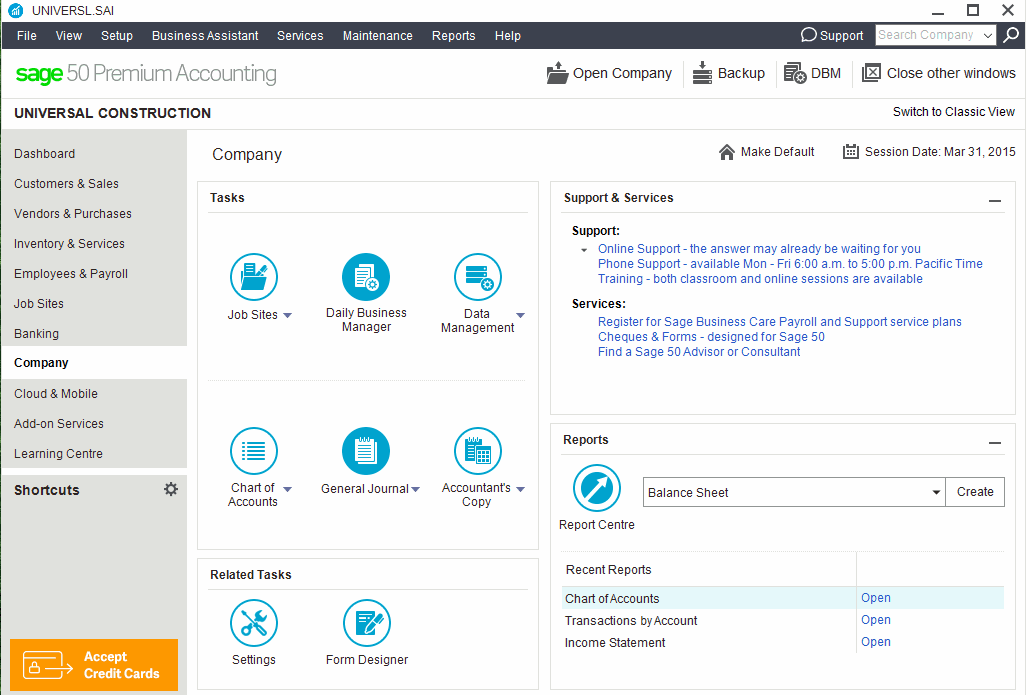Open the General Journal icon
This screenshot has width=1026, height=695.
[x=366, y=451]
